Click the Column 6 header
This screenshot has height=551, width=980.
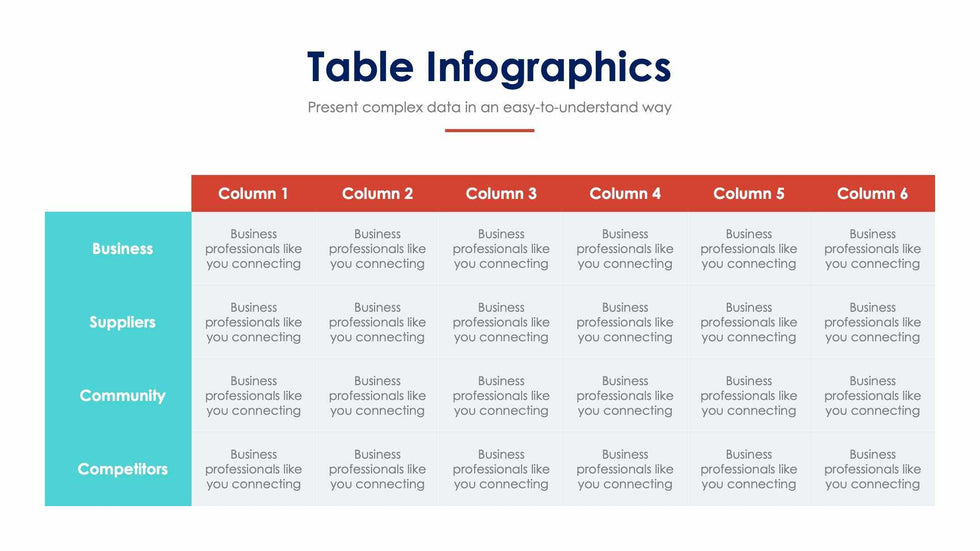[x=872, y=194]
